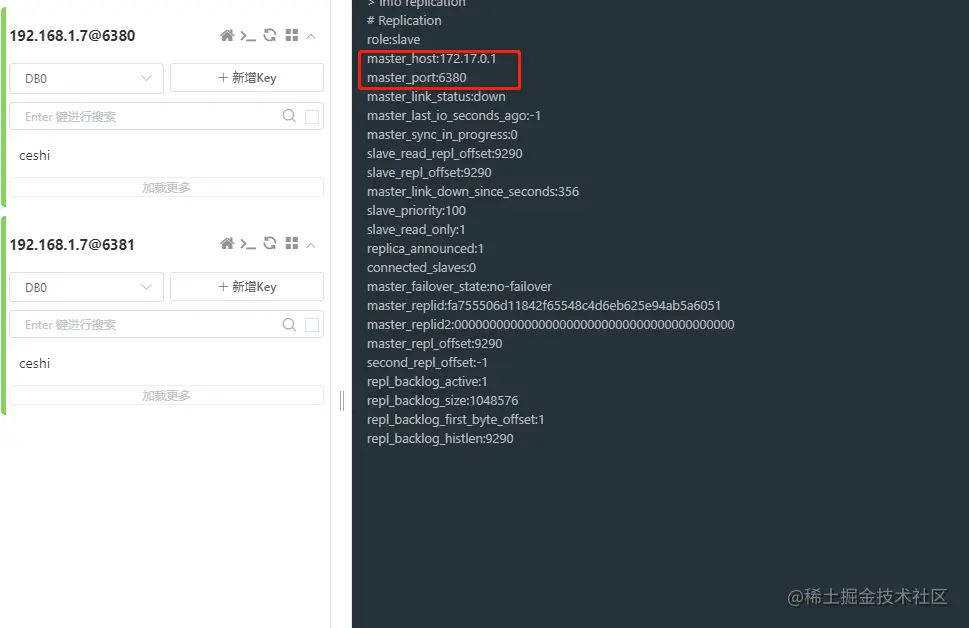Click master_repl_offset:9290 line
This screenshot has height=628, width=969.
pyautogui.click(x=434, y=344)
